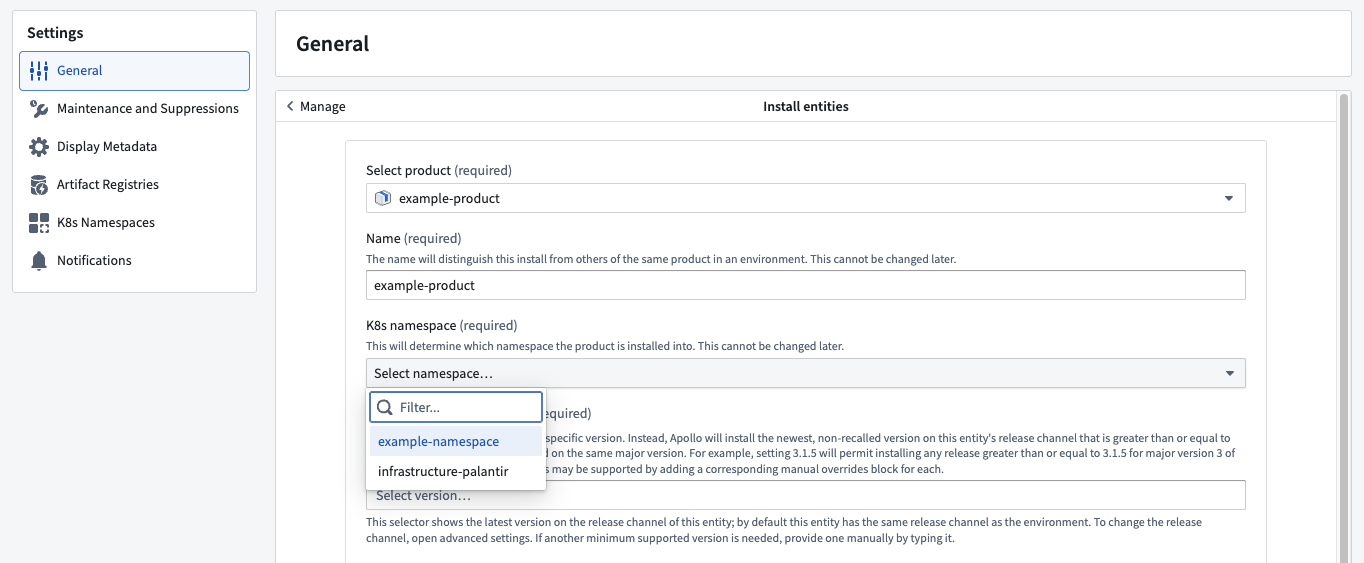1364x563 pixels.
Task: Open the General settings section
Action: coord(134,71)
